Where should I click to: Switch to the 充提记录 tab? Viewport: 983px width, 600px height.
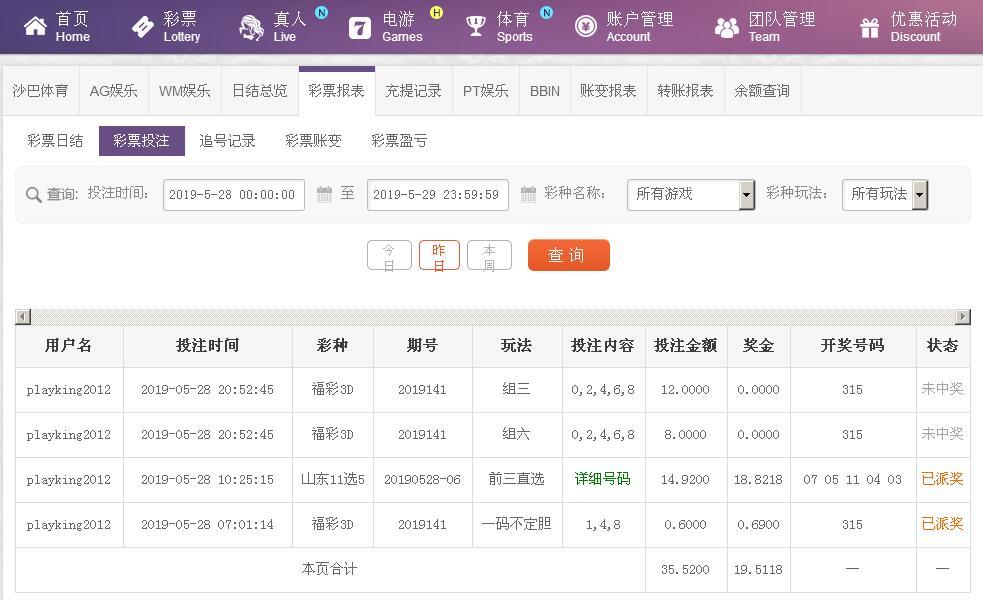[414, 91]
